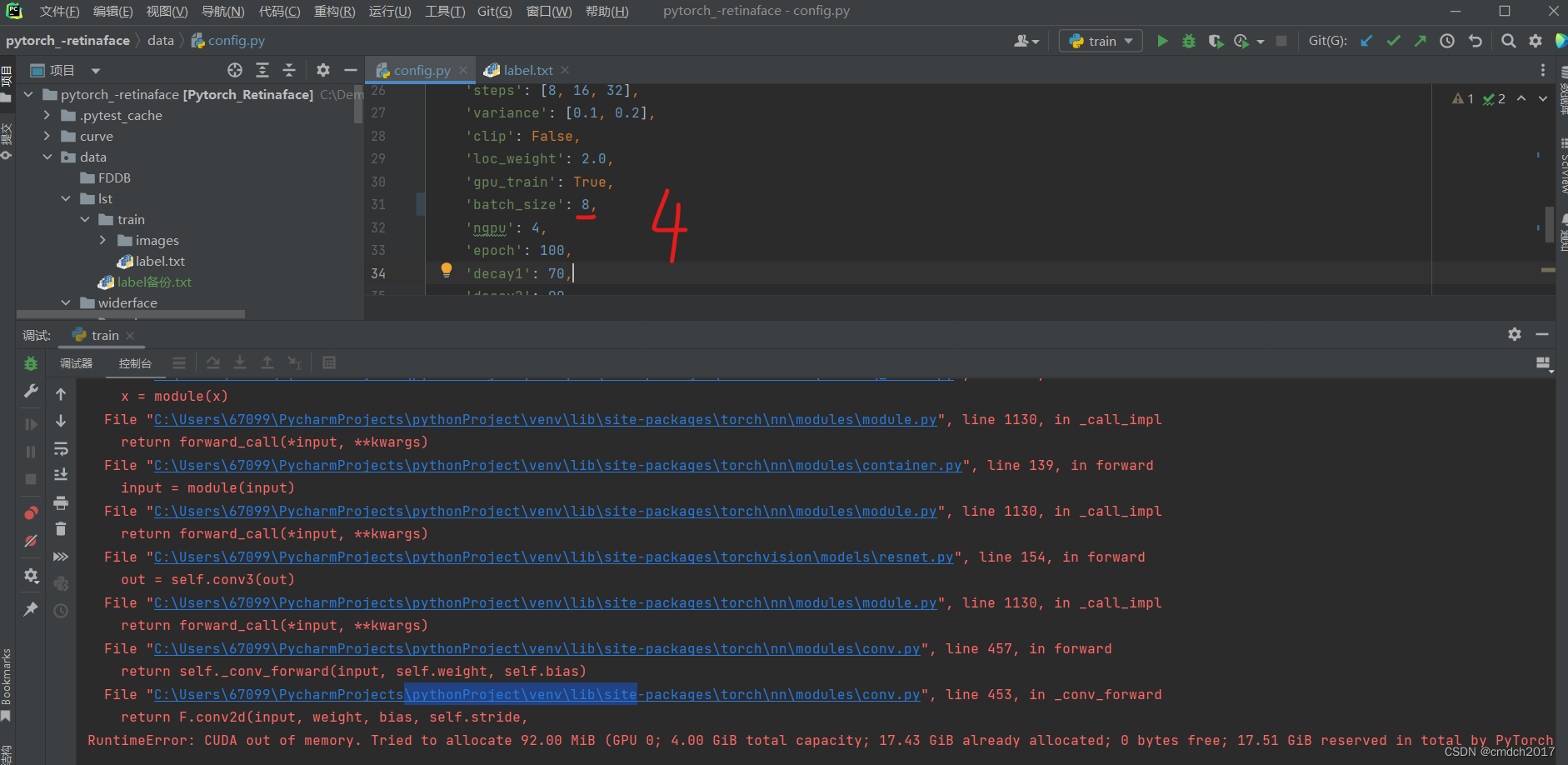Open IDE settings with the gear icon

1536,40
